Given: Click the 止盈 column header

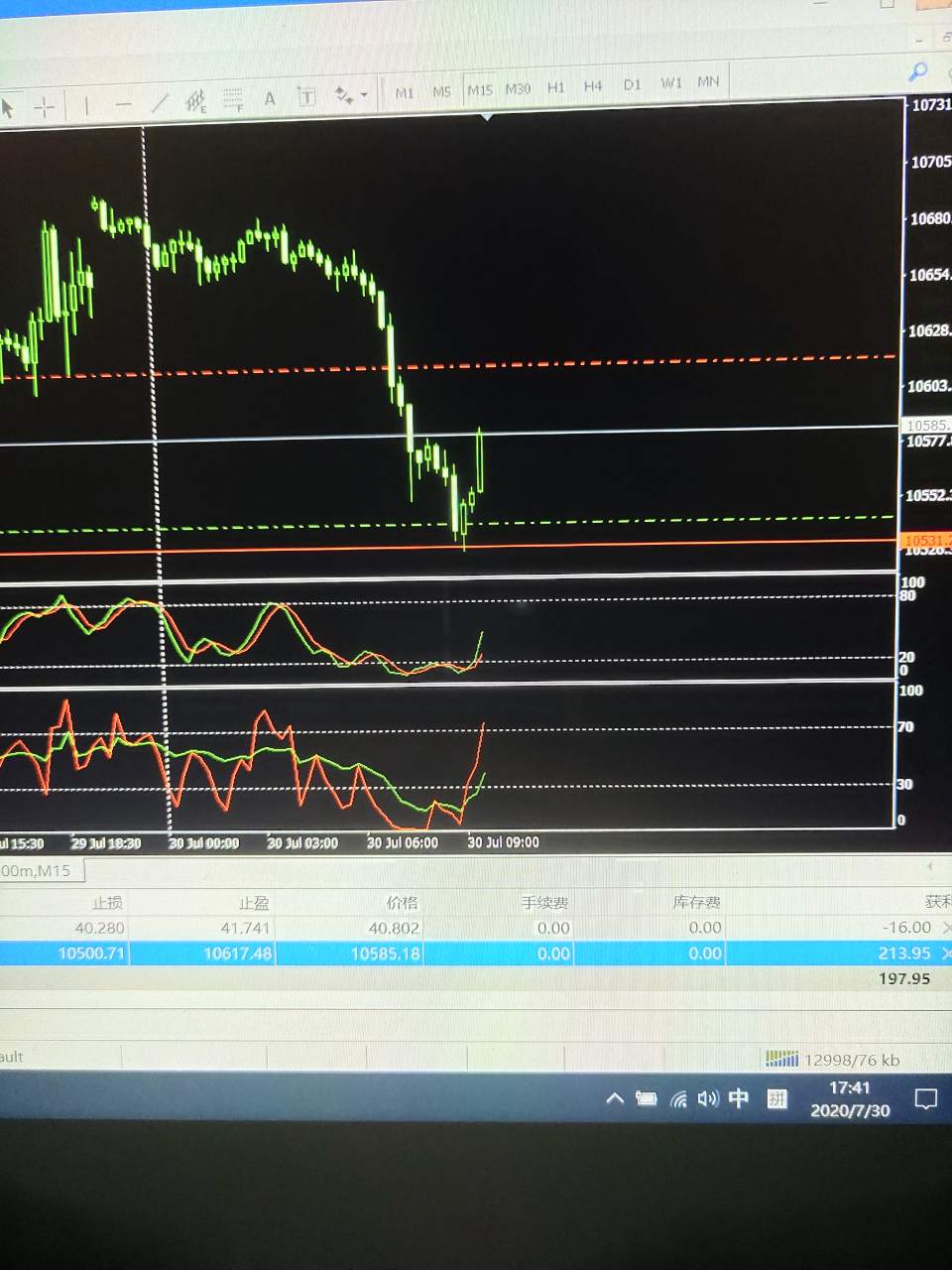Looking at the screenshot, I should (x=254, y=903).
